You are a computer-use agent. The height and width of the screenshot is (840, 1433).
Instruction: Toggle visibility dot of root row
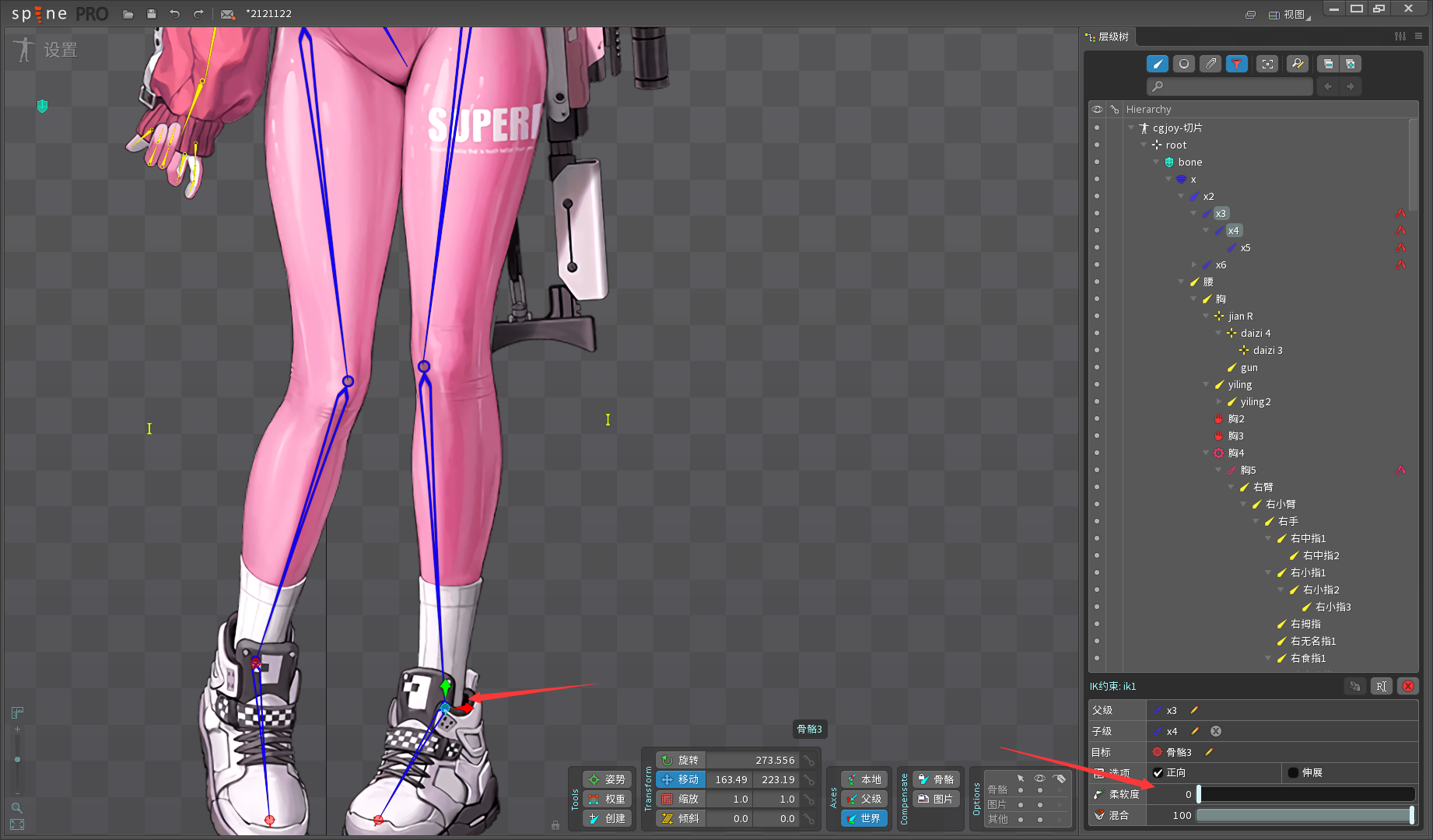(x=1097, y=145)
